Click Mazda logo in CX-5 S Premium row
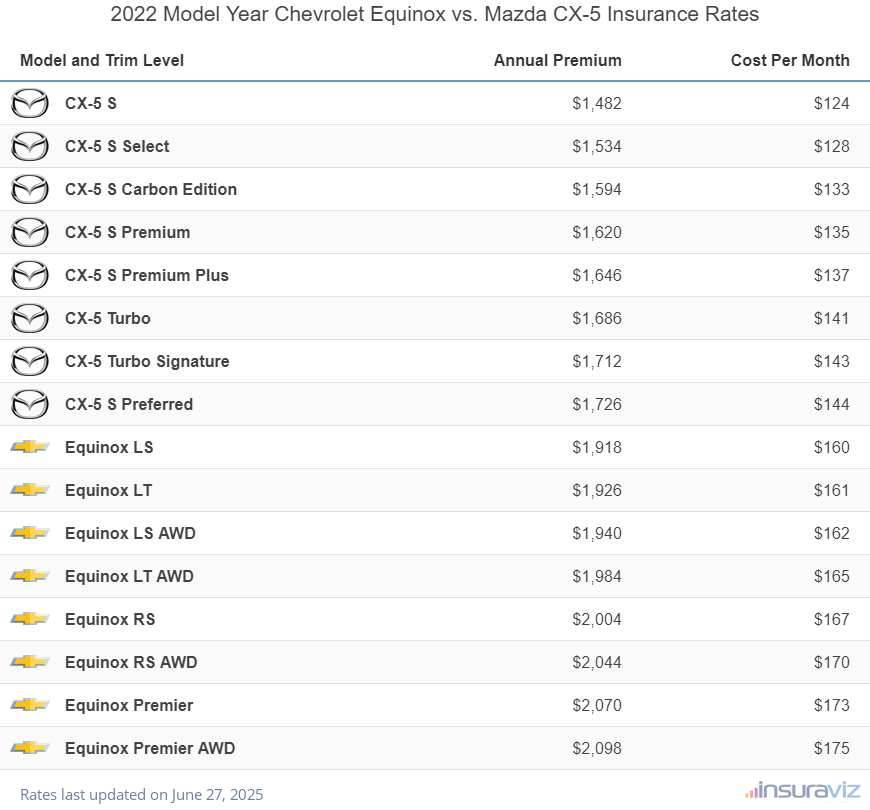 (x=30, y=232)
